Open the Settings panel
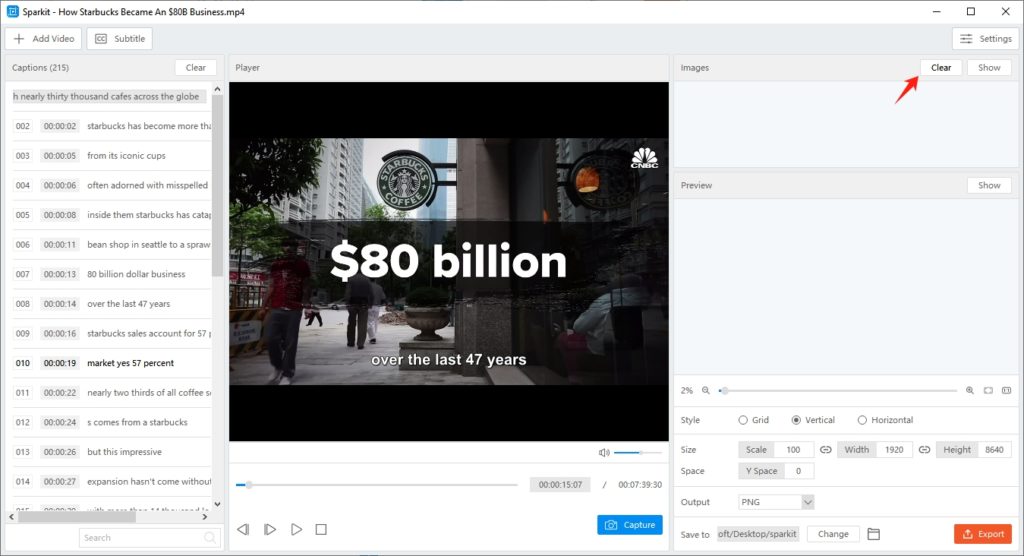The image size is (1024, 556). 985,39
